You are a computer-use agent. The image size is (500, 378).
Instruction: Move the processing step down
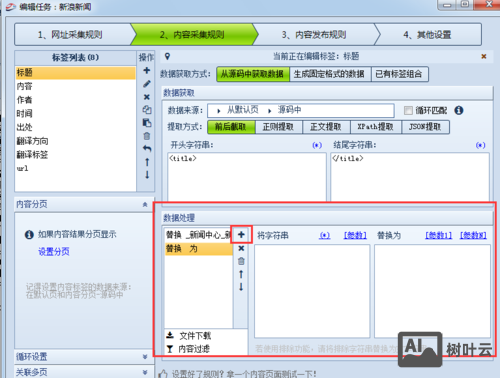coord(241,287)
